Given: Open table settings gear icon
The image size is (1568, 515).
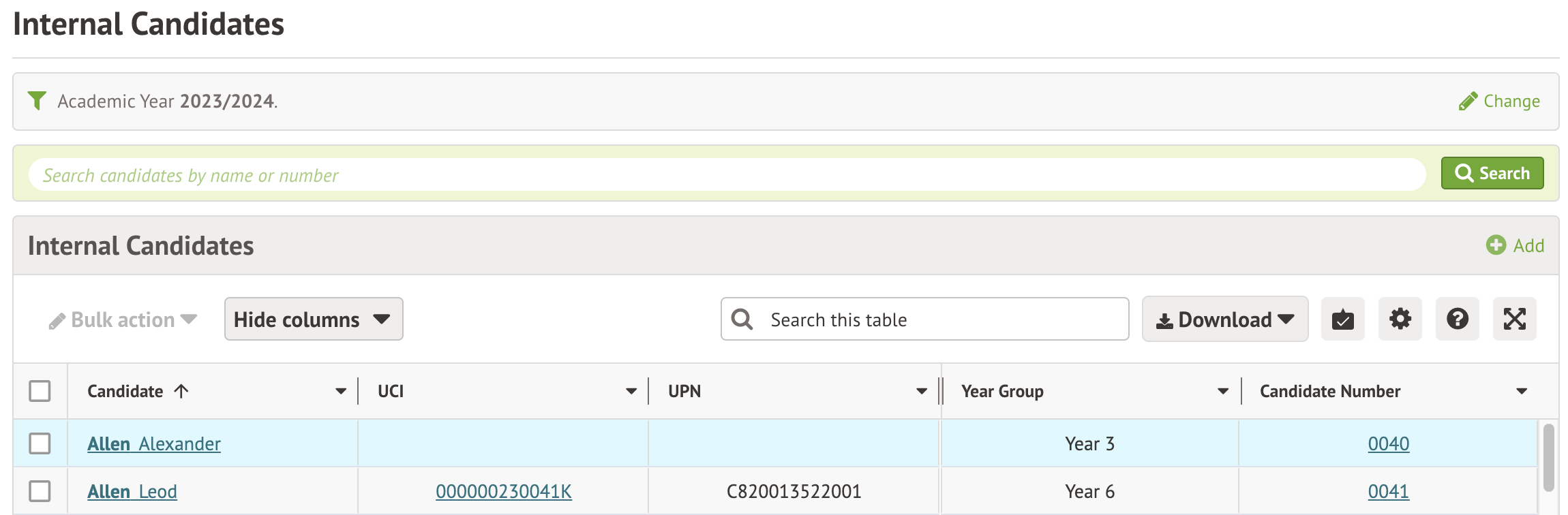Looking at the screenshot, I should 1400,319.
